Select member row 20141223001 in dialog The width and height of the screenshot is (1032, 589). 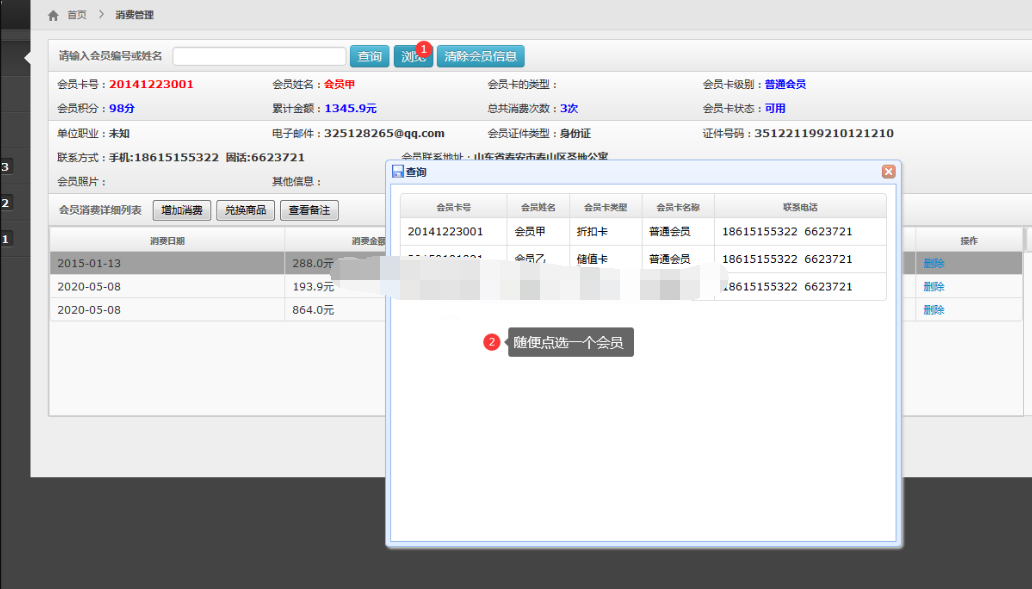coord(643,232)
